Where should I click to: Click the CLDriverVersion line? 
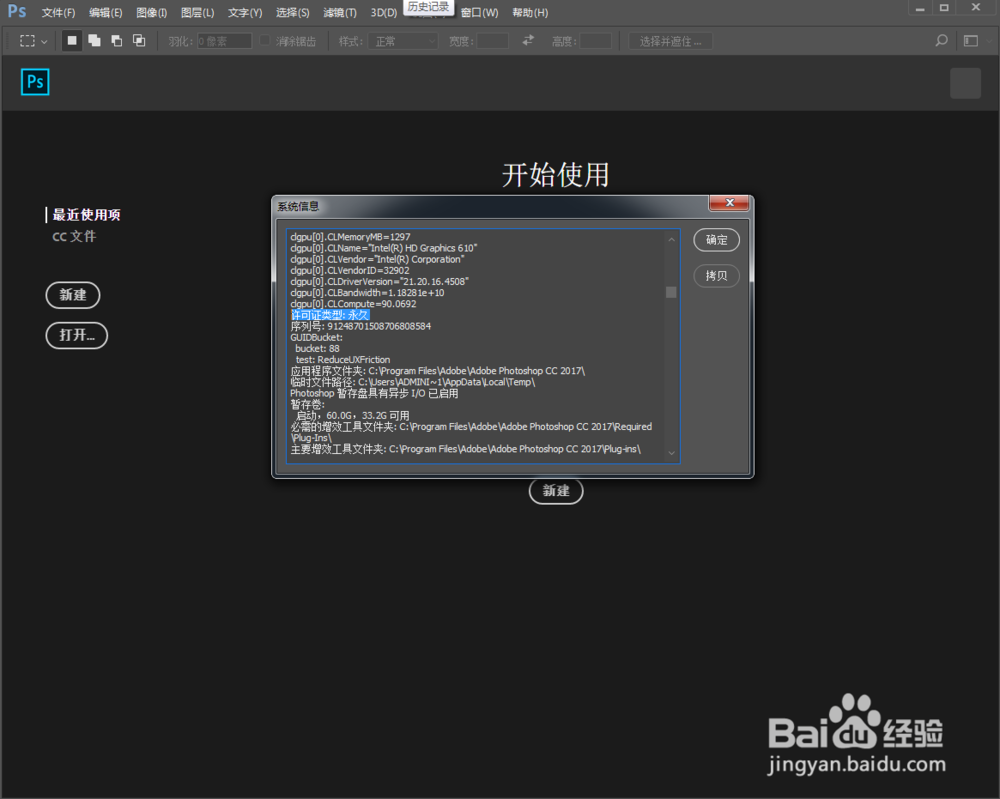(379, 282)
